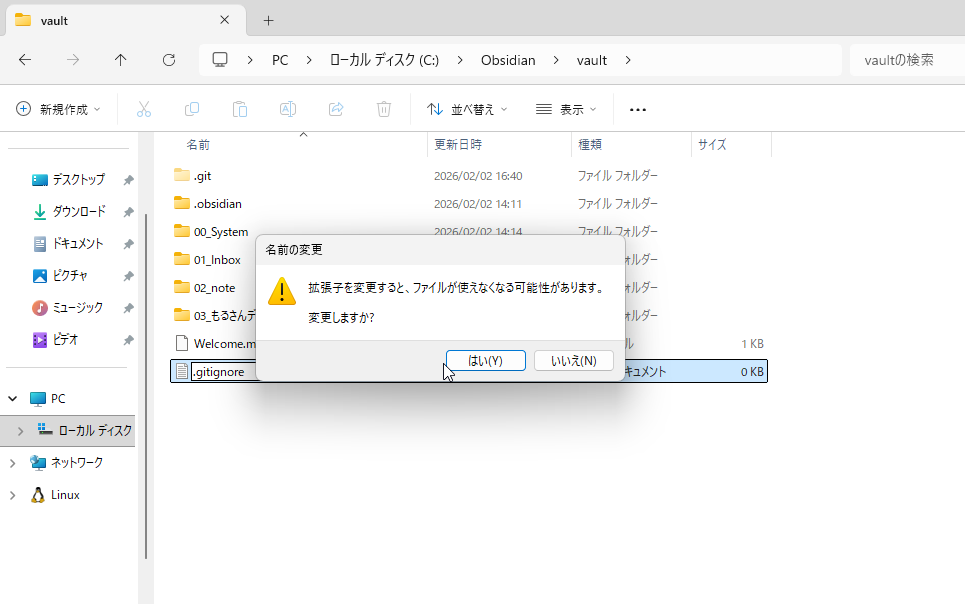Click the Share icon in toolbar

tap(336, 109)
